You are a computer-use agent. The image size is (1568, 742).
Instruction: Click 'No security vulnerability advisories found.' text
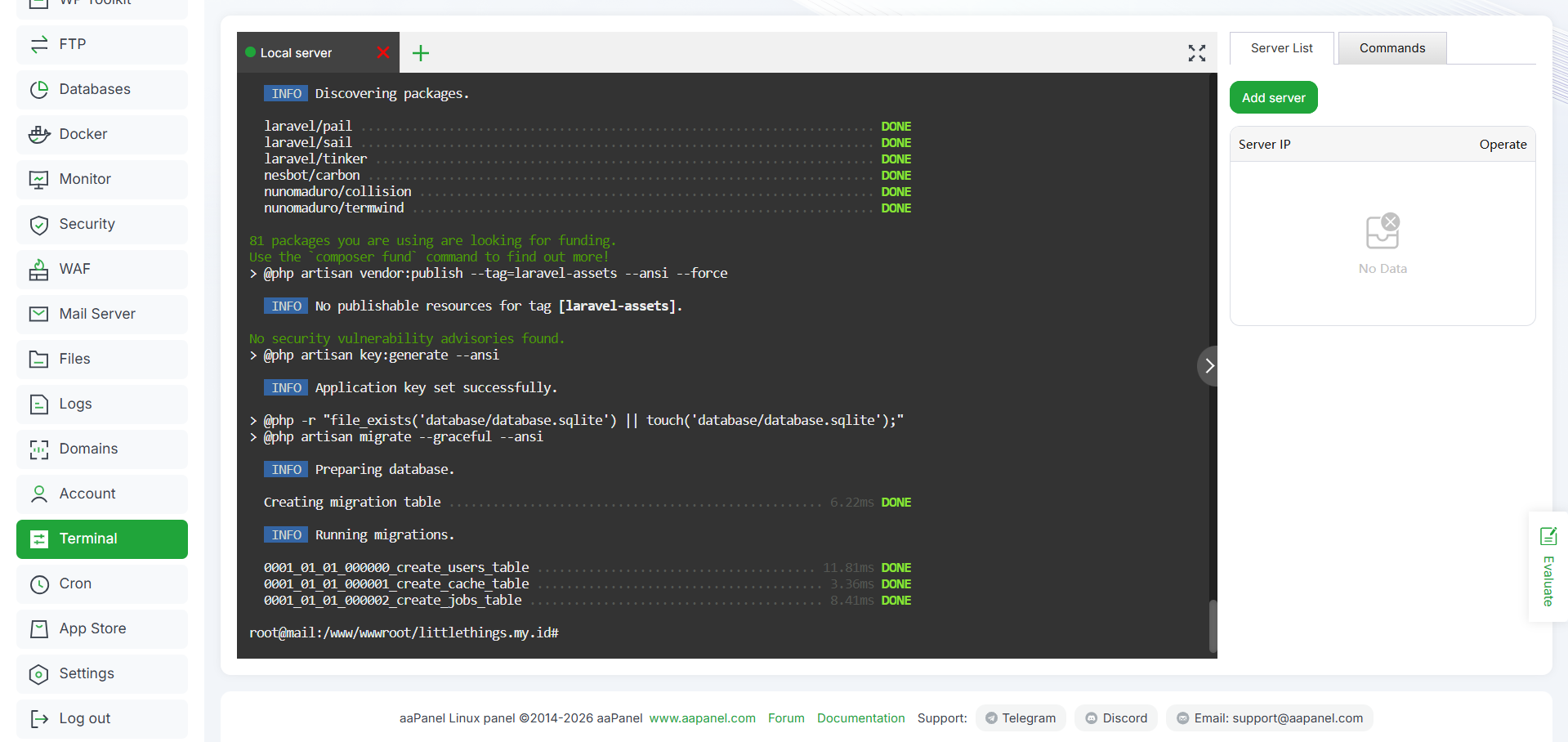pyautogui.click(x=407, y=338)
